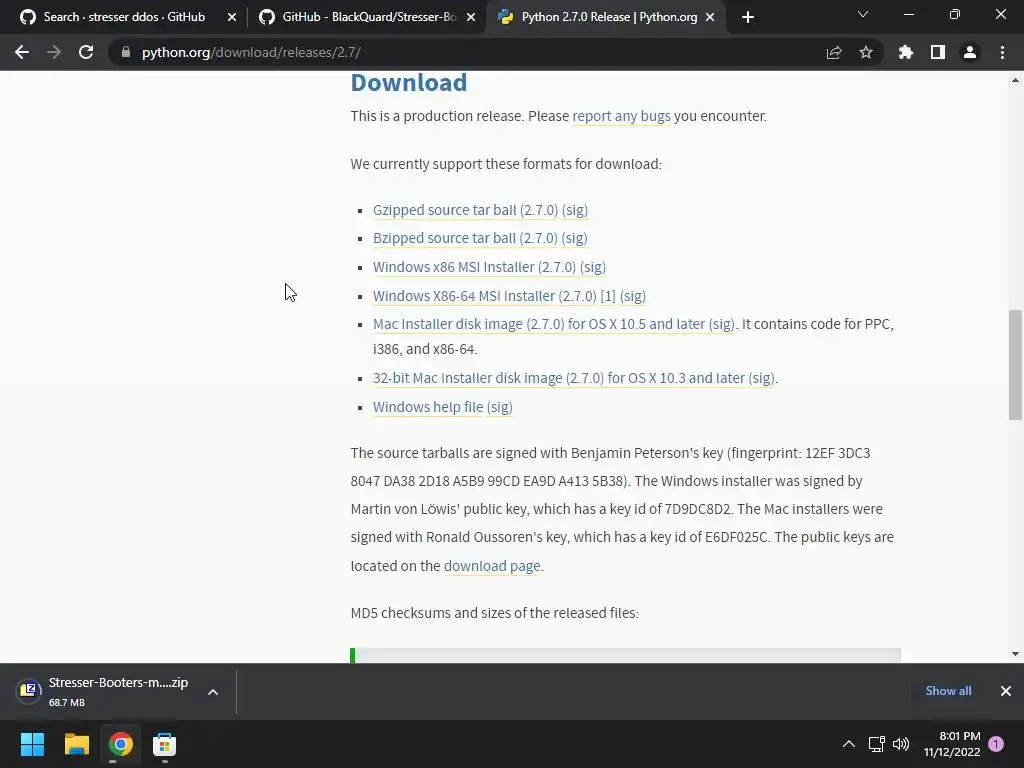Close the downloads bar
Viewport: 1024px width, 768px height.
click(x=1006, y=691)
